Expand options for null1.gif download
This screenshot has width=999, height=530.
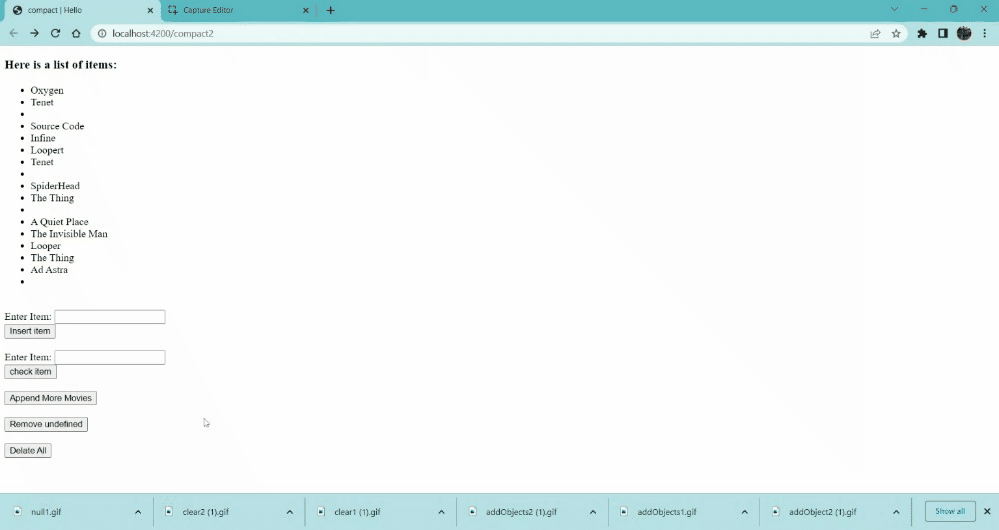(138, 512)
